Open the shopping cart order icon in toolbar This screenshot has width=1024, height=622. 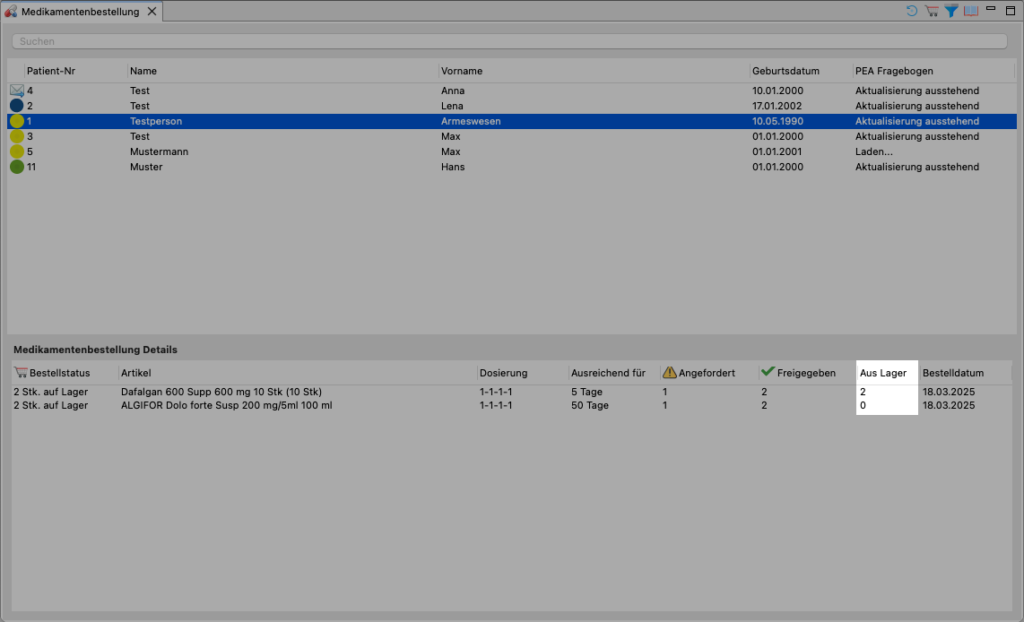point(931,11)
